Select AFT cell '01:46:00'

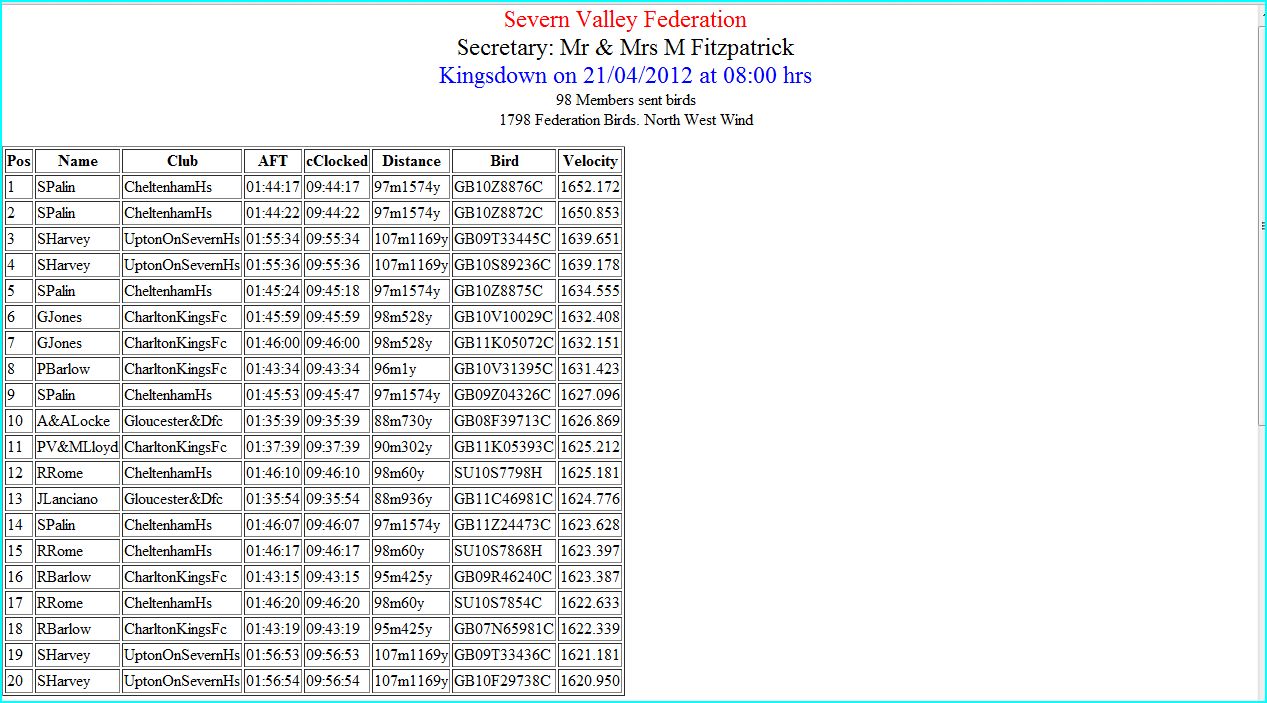tap(273, 343)
